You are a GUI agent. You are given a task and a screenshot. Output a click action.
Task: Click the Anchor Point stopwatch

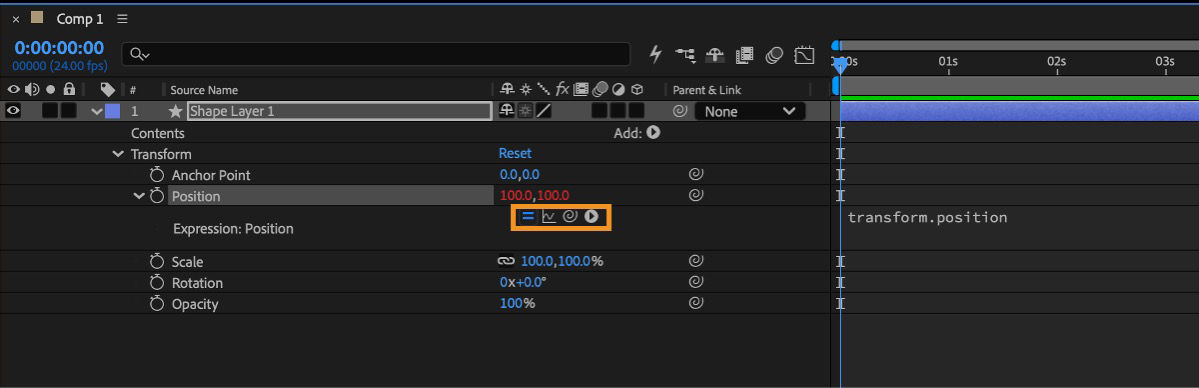tap(158, 174)
